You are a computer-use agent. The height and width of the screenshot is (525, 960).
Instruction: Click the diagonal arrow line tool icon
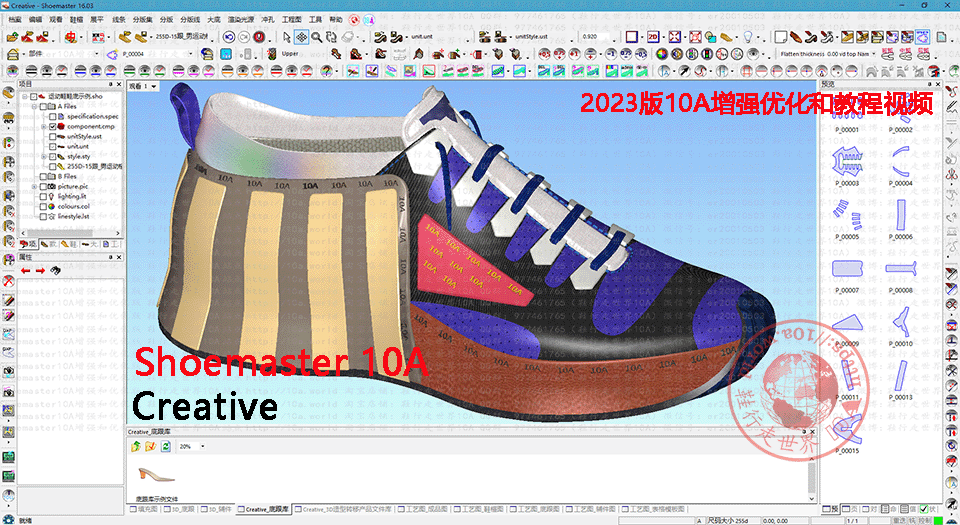pos(683,71)
